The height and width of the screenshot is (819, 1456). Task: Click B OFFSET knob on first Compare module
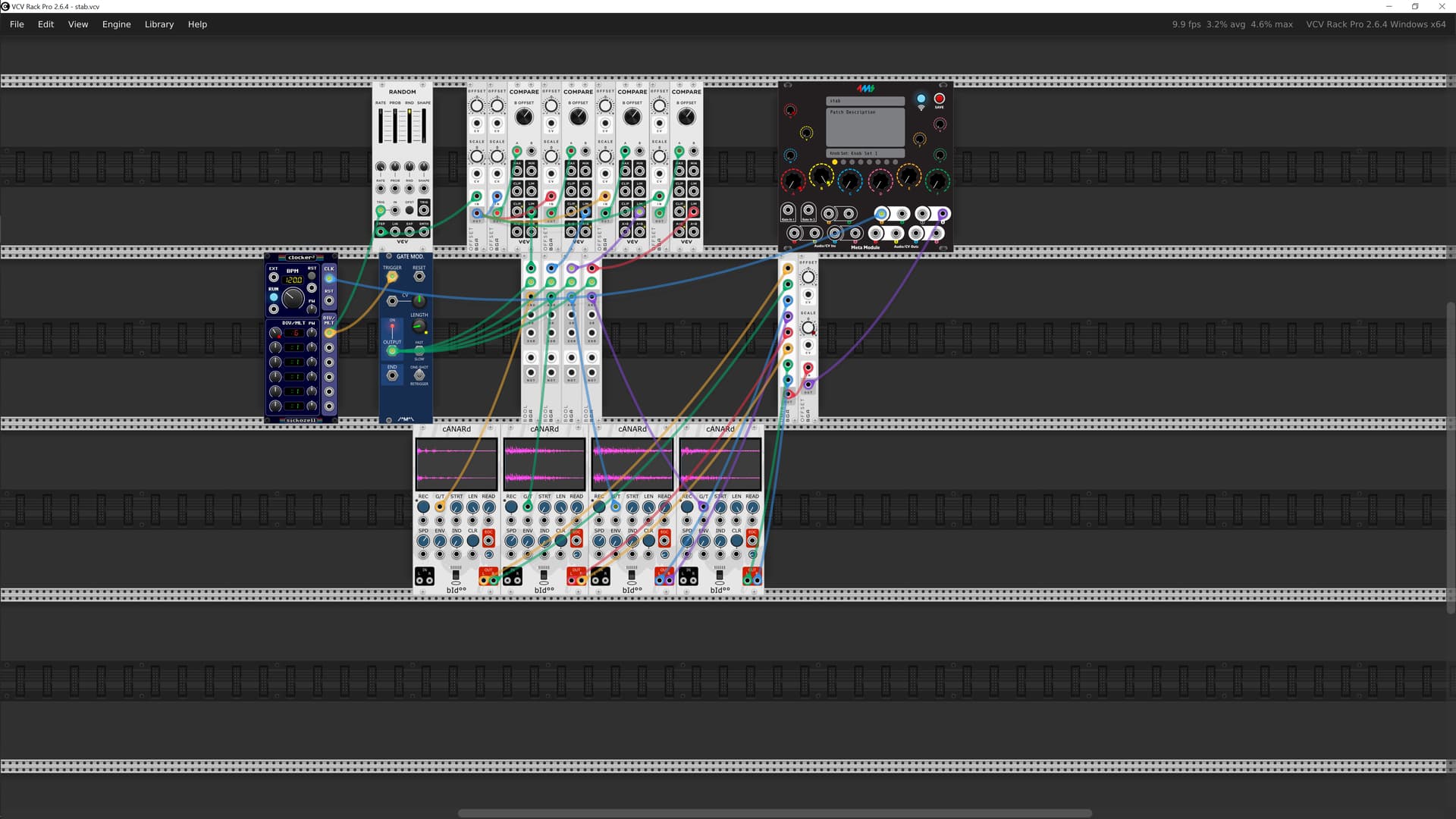(524, 117)
